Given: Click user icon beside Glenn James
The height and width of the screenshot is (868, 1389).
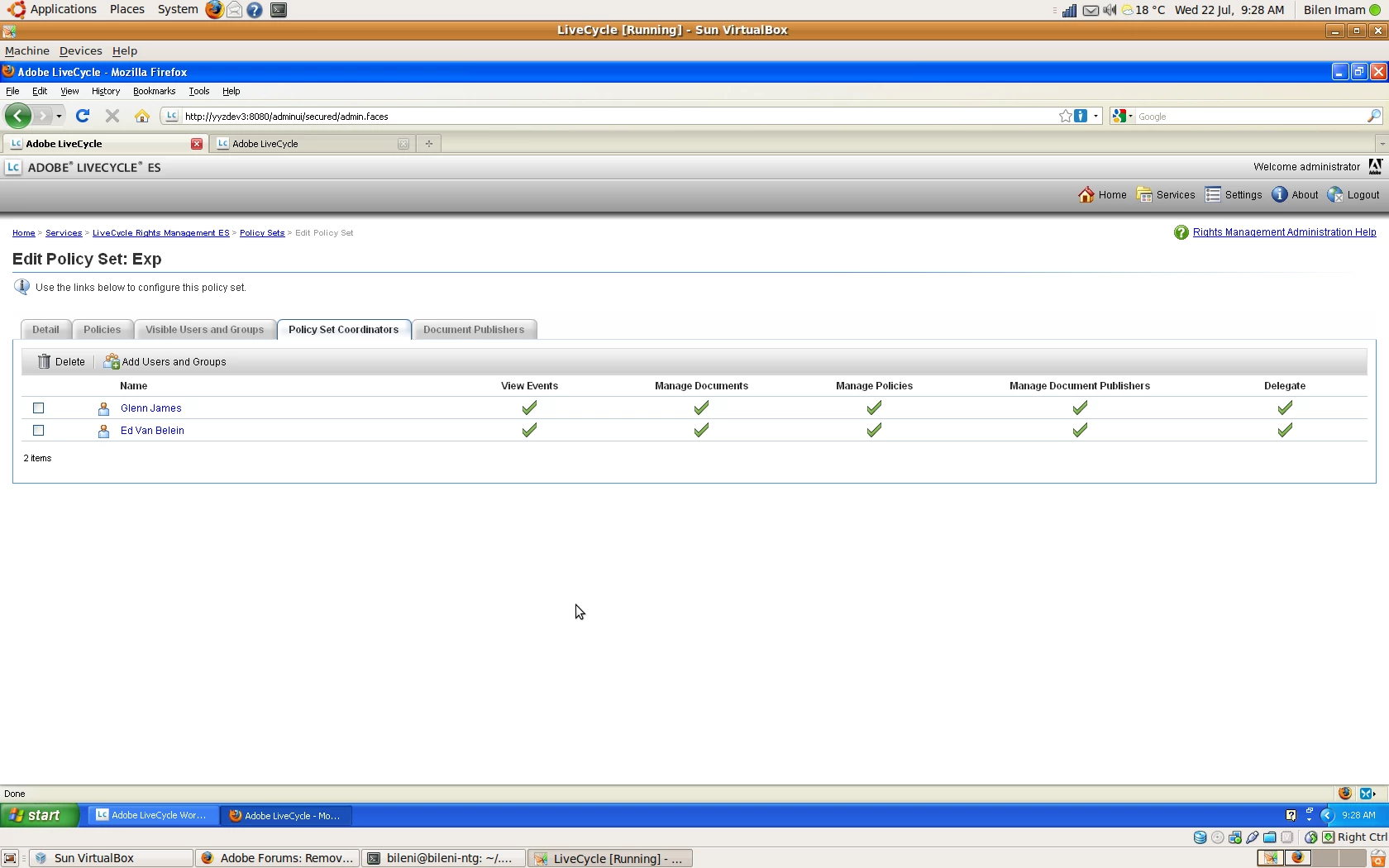Looking at the screenshot, I should tap(103, 408).
